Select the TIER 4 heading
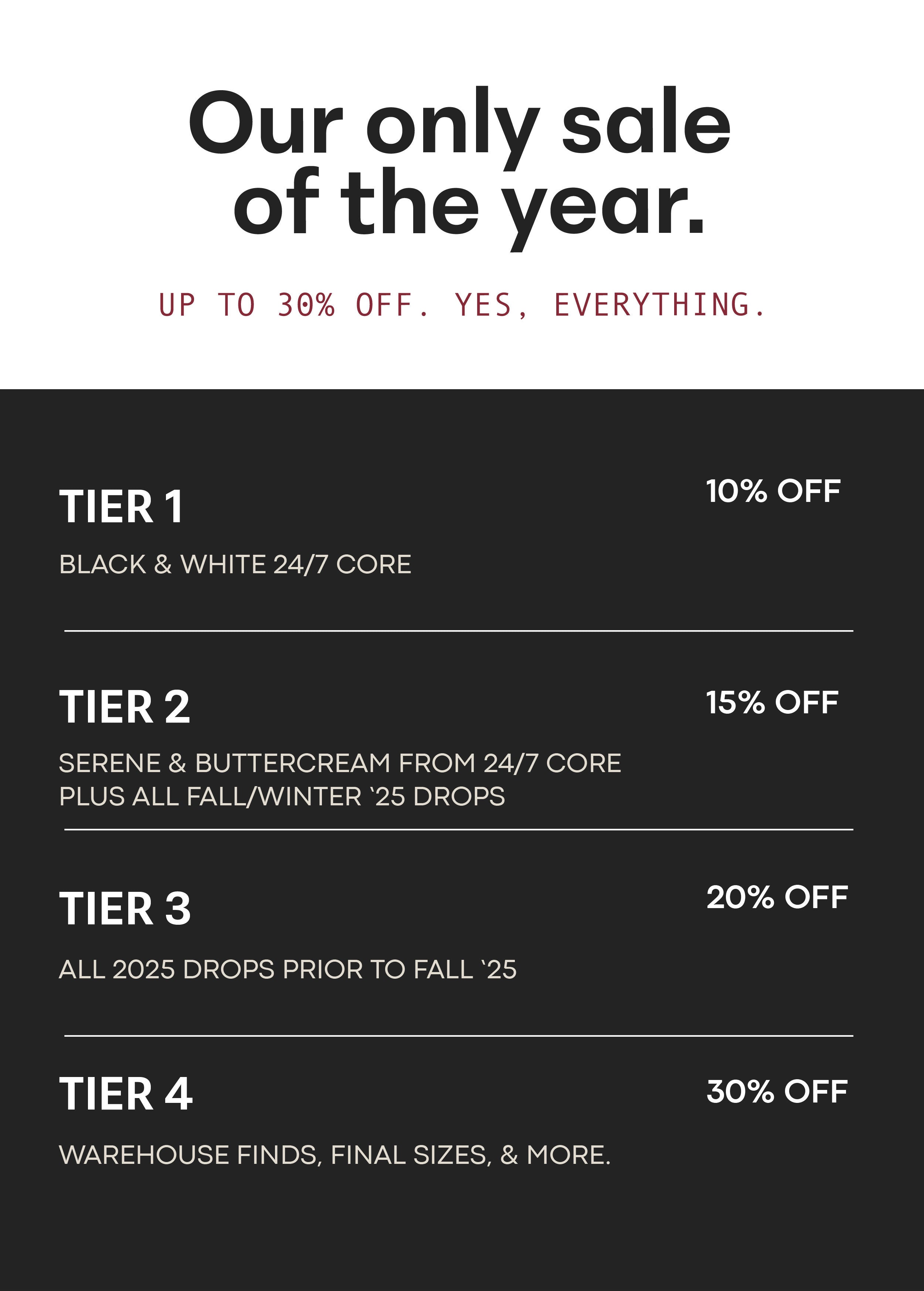The height and width of the screenshot is (1291, 924). (x=126, y=1093)
